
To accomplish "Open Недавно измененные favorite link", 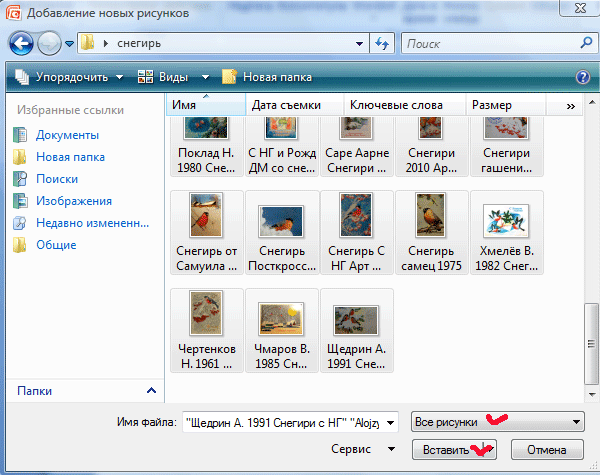I will tap(93, 223).
